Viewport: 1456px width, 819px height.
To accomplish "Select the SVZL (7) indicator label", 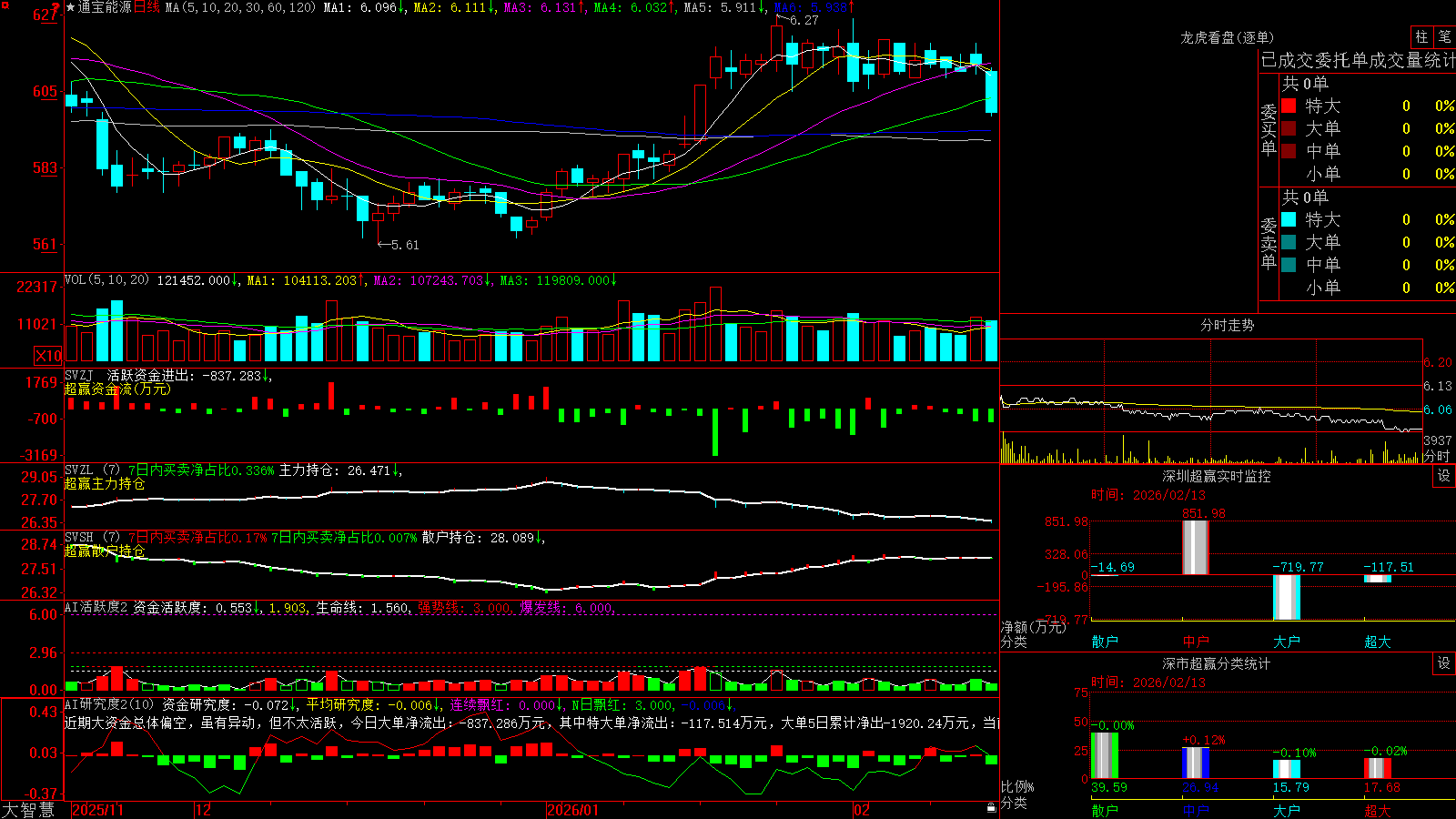I will 93,470.
